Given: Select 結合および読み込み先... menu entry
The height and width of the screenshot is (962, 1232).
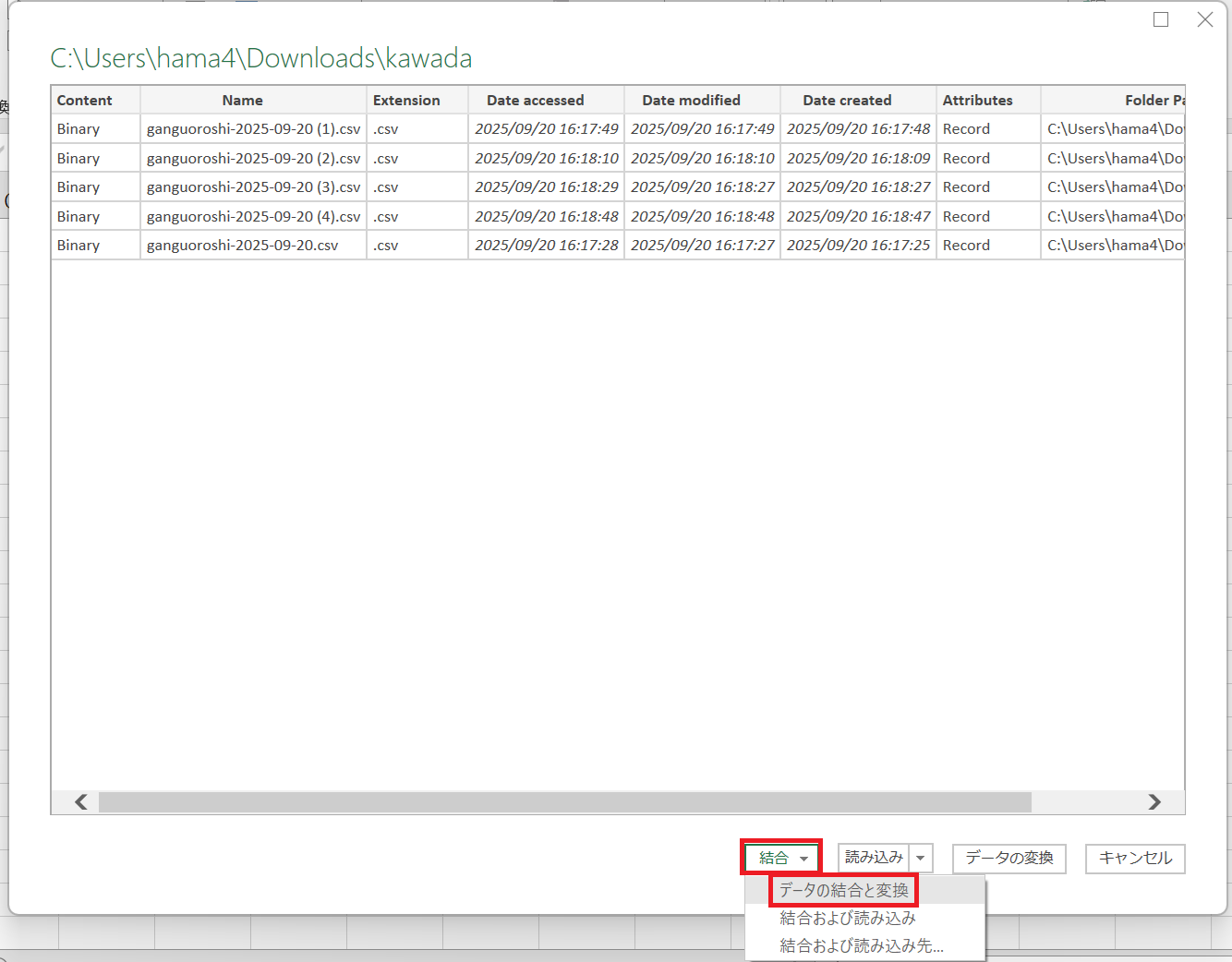Looking at the screenshot, I should click(x=861, y=945).
